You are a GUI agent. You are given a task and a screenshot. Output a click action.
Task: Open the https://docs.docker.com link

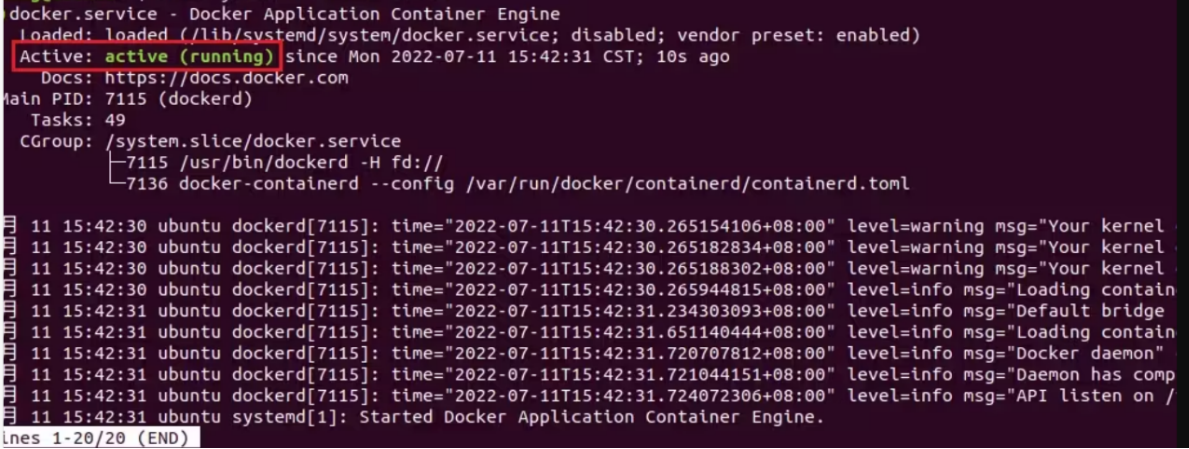[220, 78]
